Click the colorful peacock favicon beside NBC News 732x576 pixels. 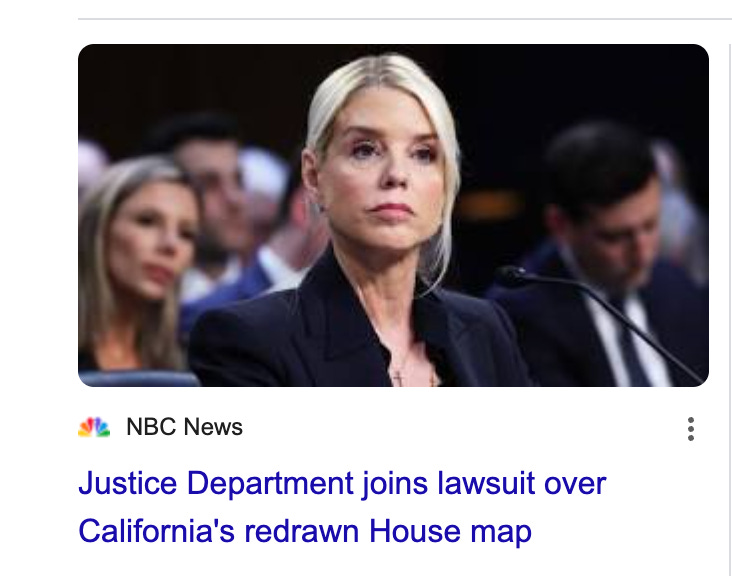pyautogui.click(x=94, y=427)
